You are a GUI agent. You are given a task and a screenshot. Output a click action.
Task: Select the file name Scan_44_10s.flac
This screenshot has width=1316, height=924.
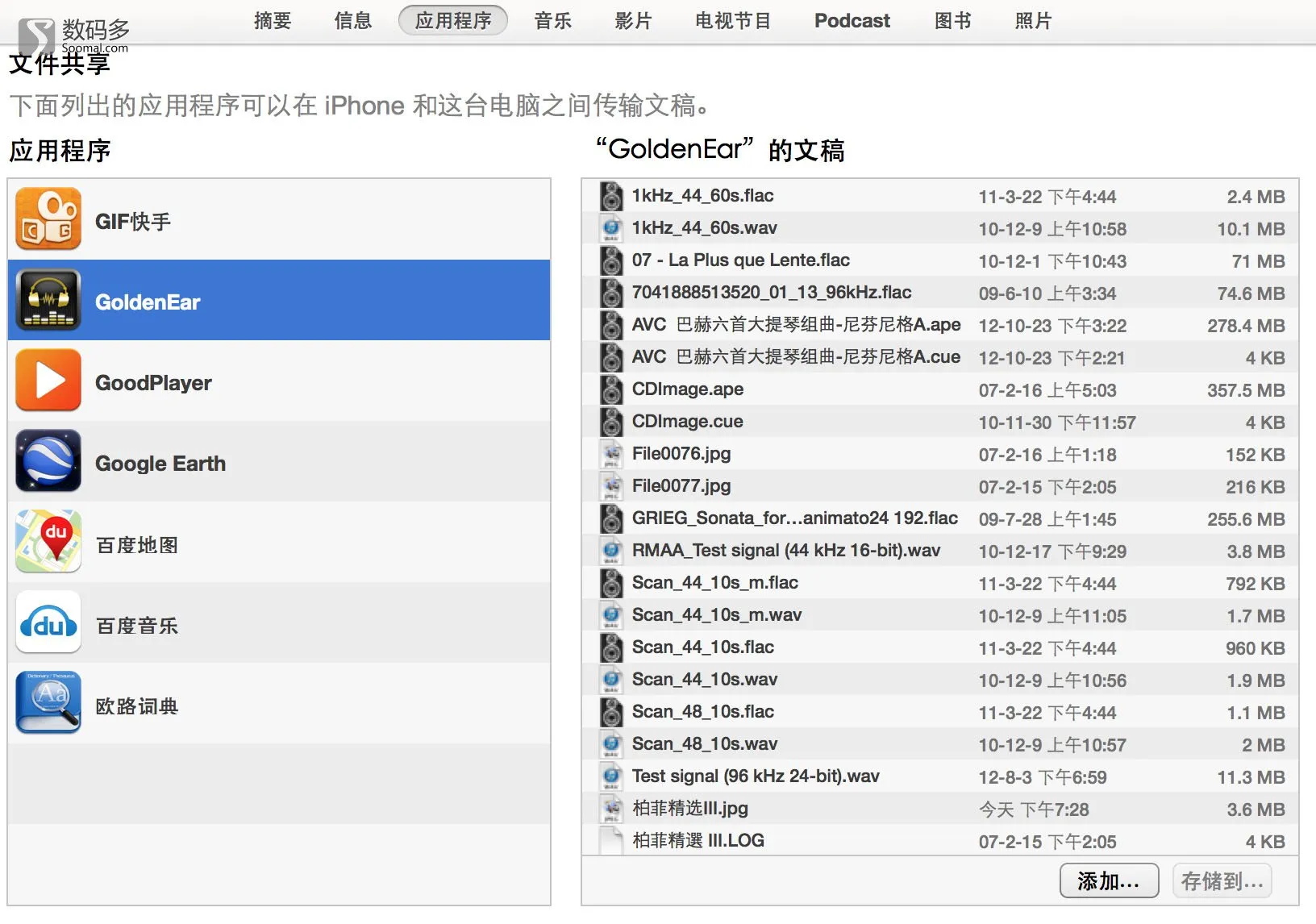[703, 647]
